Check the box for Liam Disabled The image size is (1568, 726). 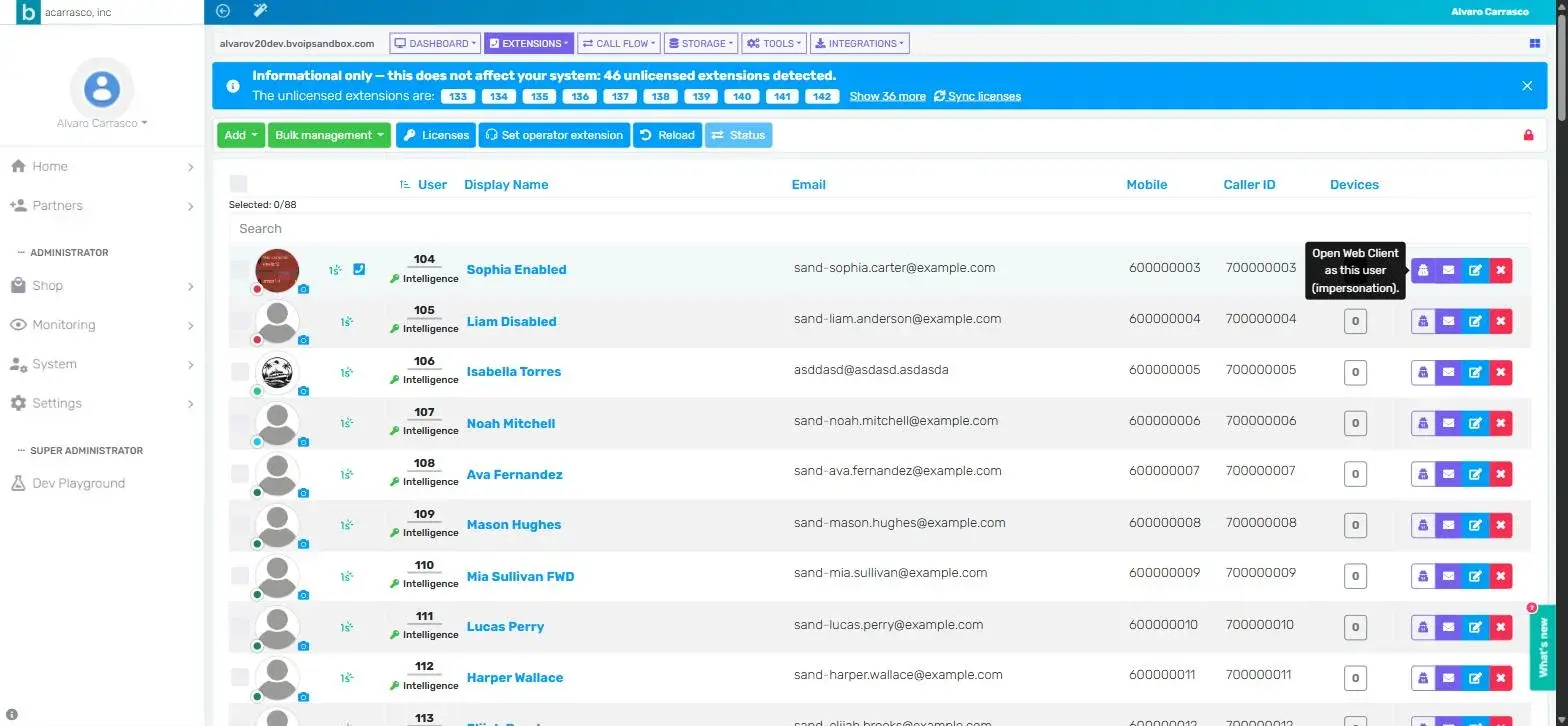coord(240,320)
